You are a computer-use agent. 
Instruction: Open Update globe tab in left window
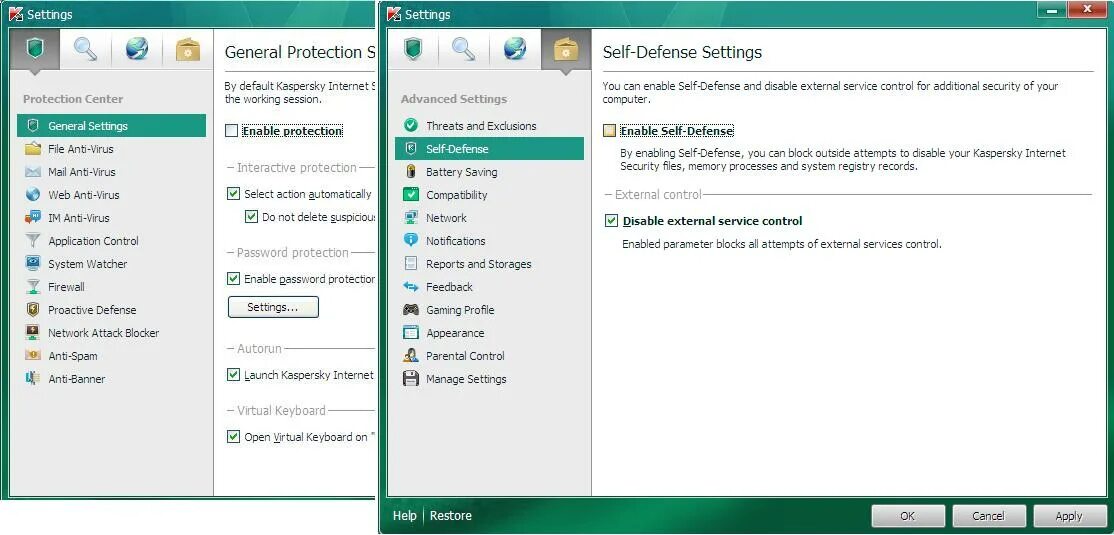[136, 50]
